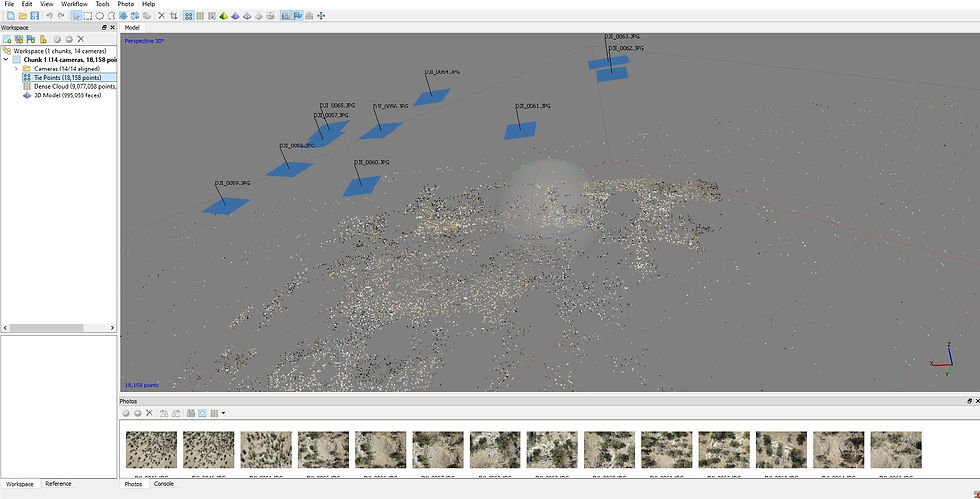Image resolution: width=980 pixels, height=499 pixels.
Task: Open the Photo menu
Action: 126,4
